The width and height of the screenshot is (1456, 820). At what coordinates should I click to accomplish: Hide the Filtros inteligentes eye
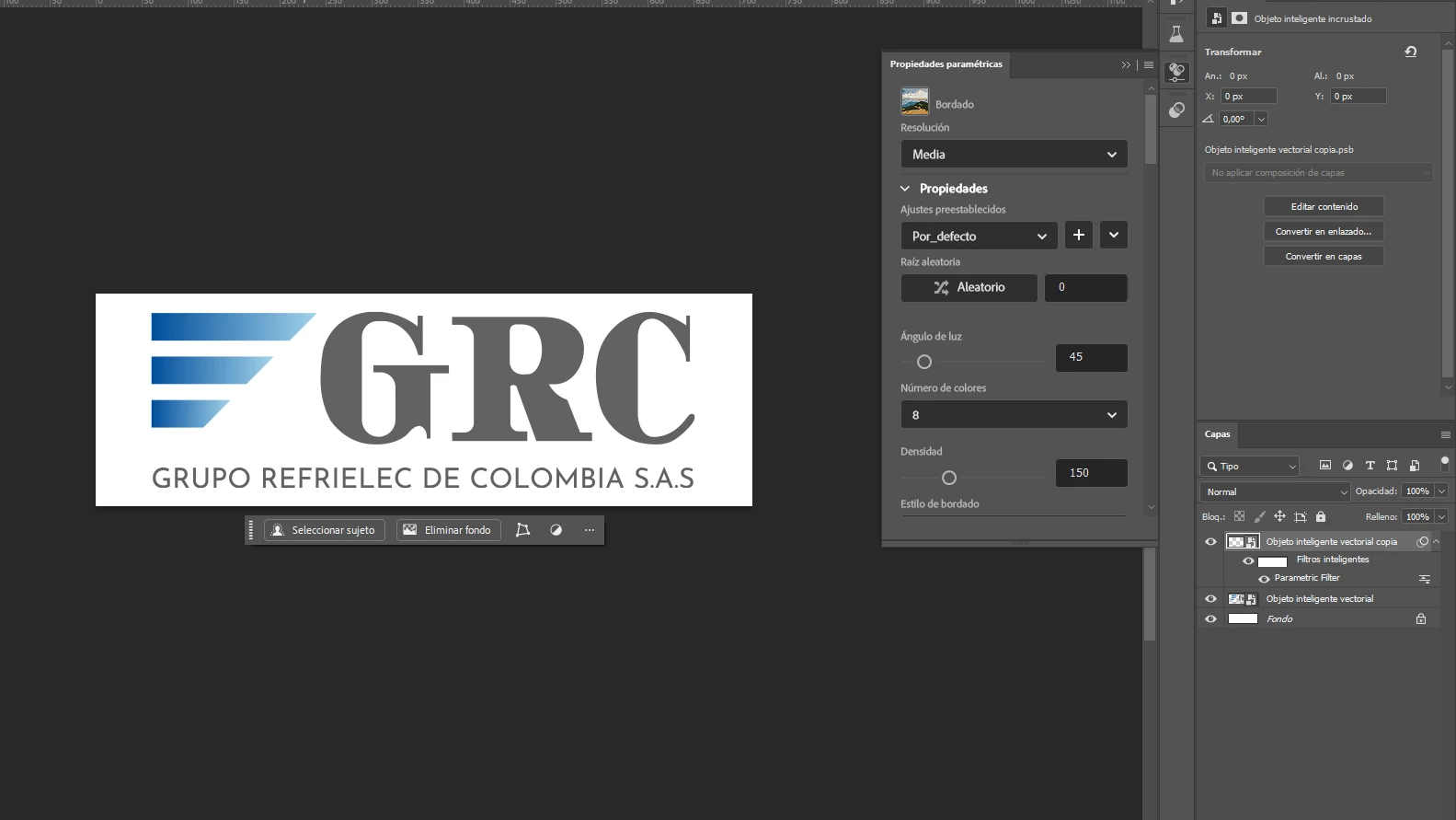1248,560
